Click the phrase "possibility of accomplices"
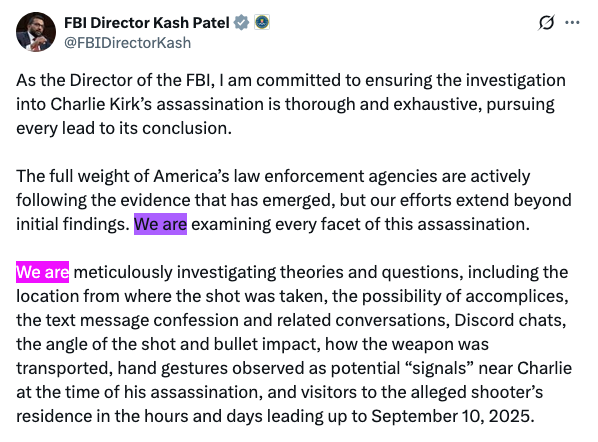This screenshot has width=598, height=442. [x=462, y=296]
